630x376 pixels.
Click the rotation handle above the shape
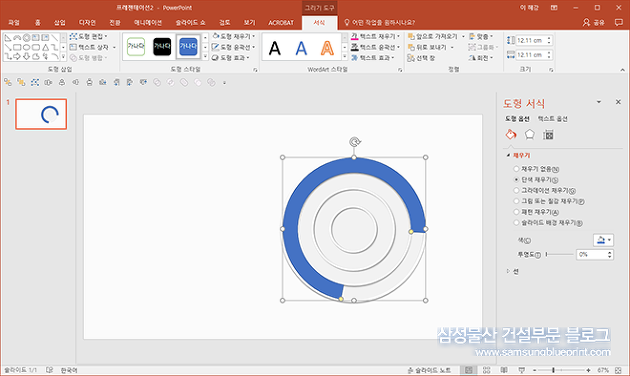[354, 142]
